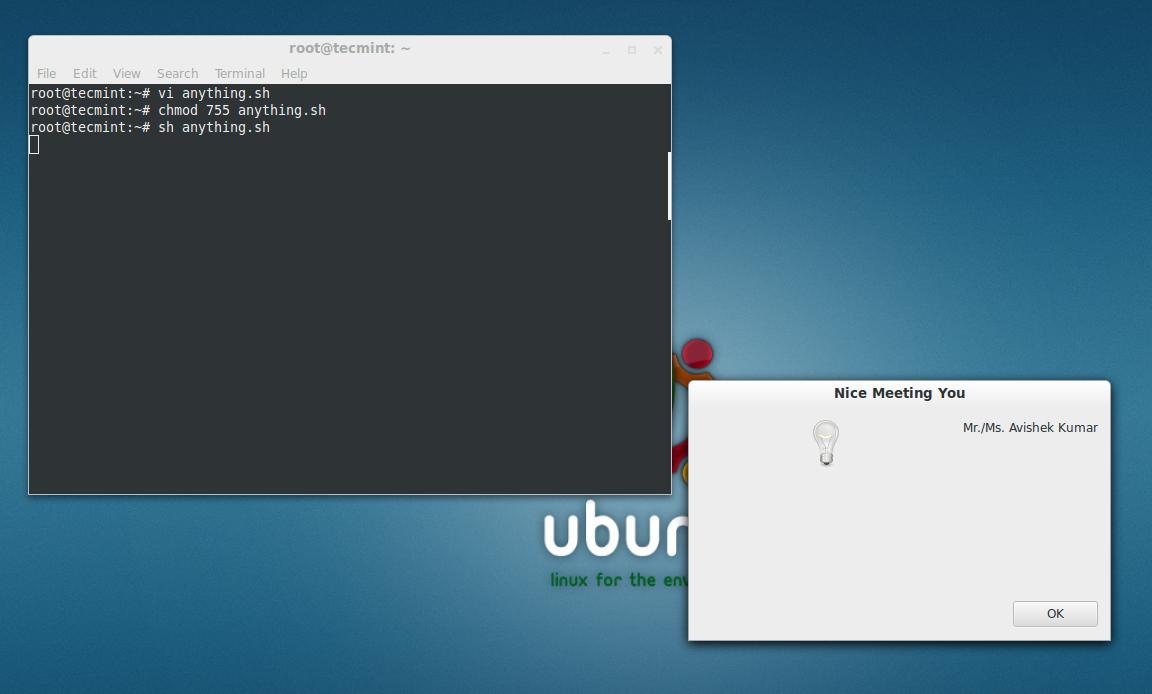Open the File menu in terminal

[46, 73]
